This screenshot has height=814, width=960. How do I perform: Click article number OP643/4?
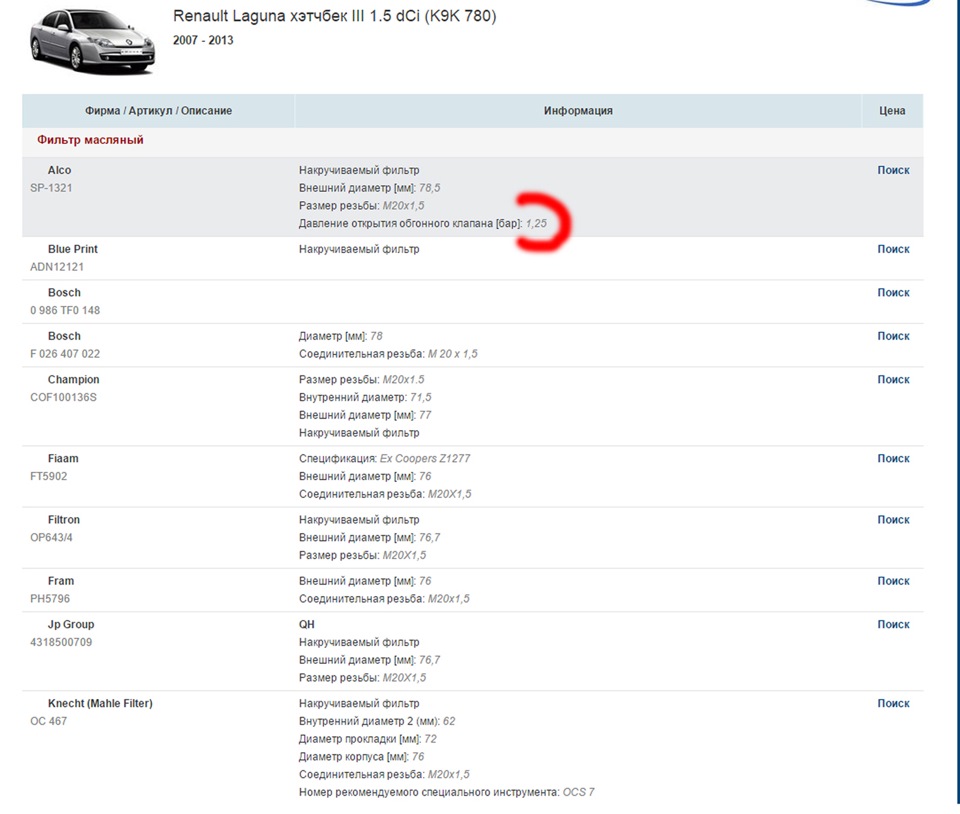tap(51, 537)
